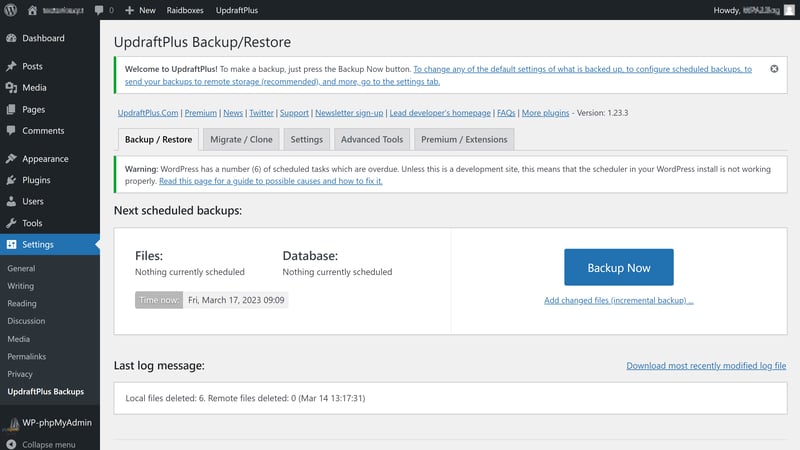
Task: Open Posts via its pushpin icon
Action: pos(11,66)
